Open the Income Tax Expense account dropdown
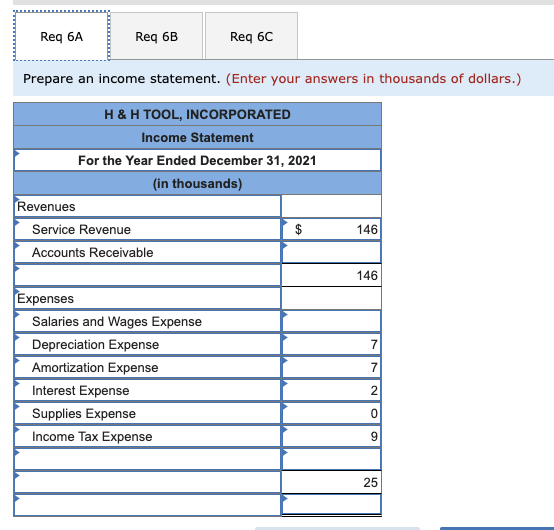The height and width of the screenshot is (530, 554). tap(148, 436)
